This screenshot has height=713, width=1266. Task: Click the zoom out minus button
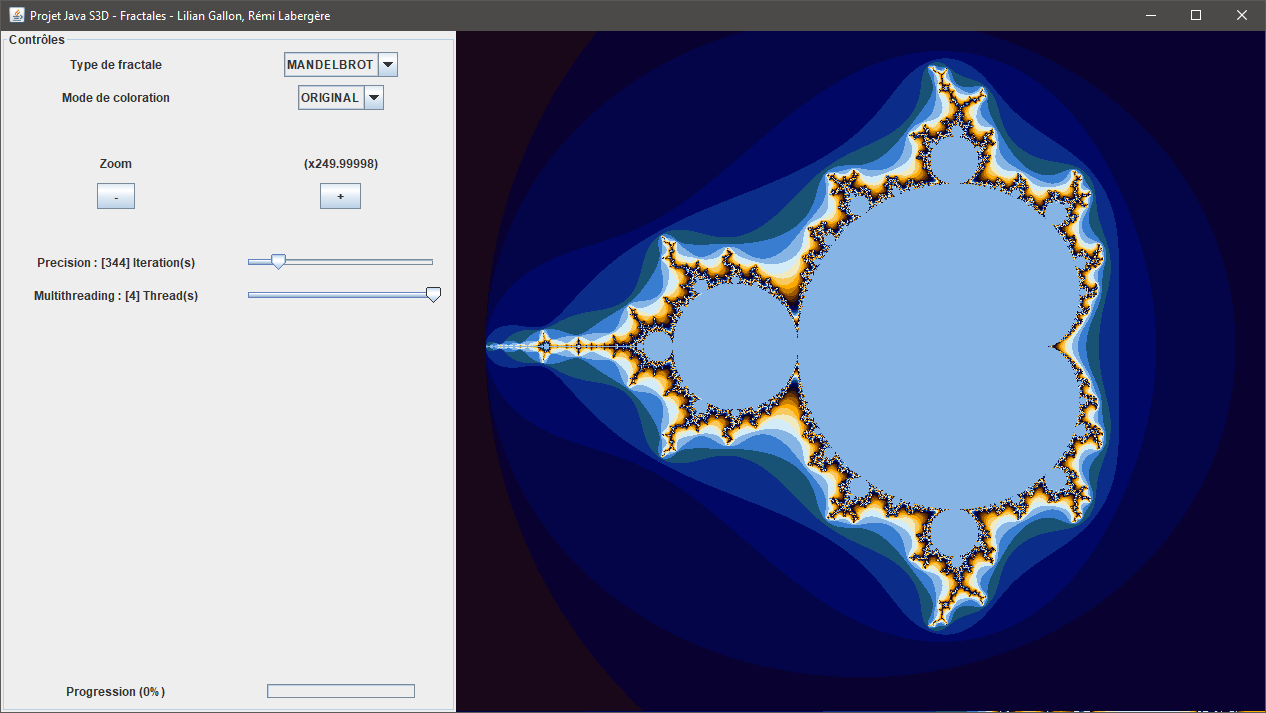tap(116, 197)
